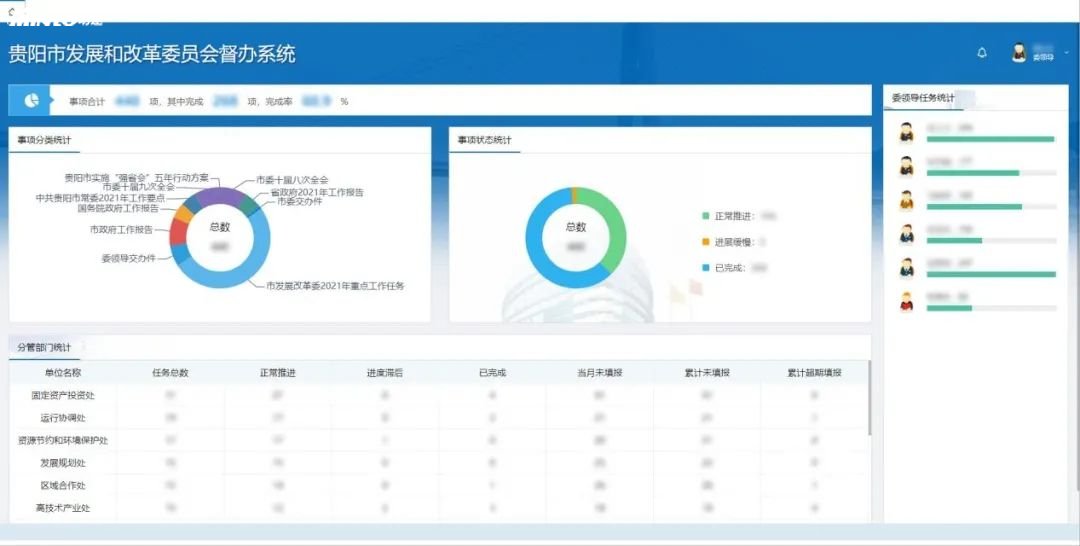Viewport: 1080px width, 546px height.
Task: Open the 事项分类统计 tab
Action: click(x=44, y=140)
